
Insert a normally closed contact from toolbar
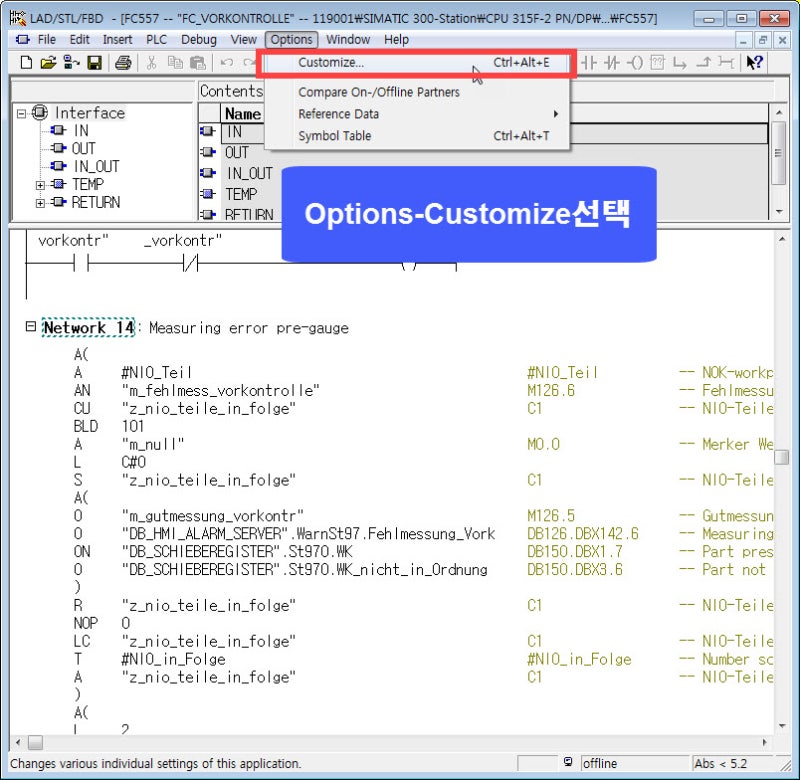tap(612, 63)
